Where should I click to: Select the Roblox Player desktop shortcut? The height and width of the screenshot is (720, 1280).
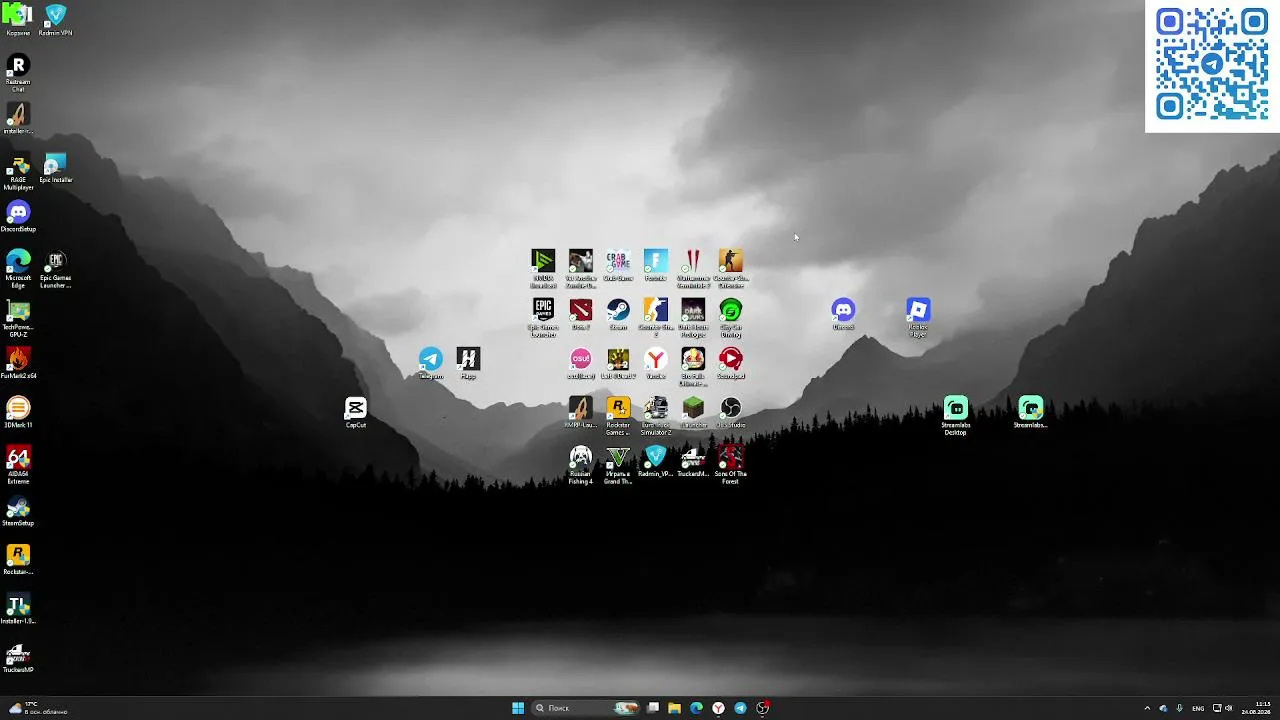918,317
